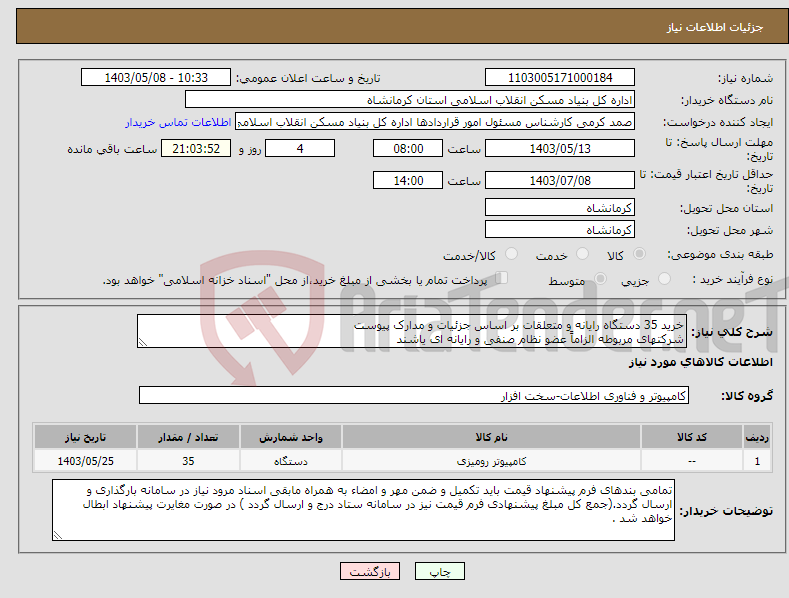Click the شهر محل تحویل label
Image resolution: width=789 pixels, height=598 pixels.
730,230
